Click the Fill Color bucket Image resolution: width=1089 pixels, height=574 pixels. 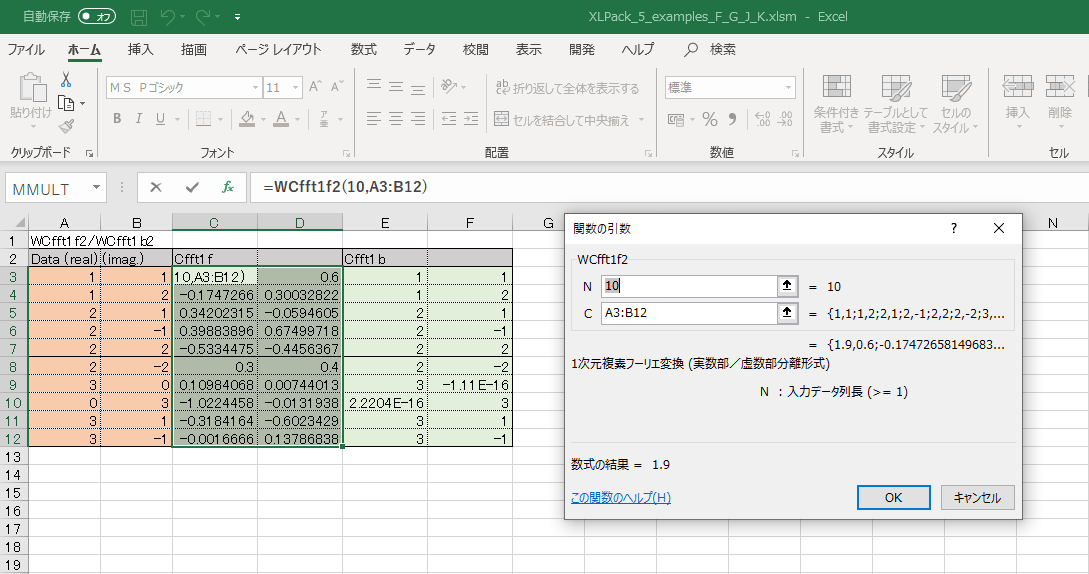coord(247,119)
